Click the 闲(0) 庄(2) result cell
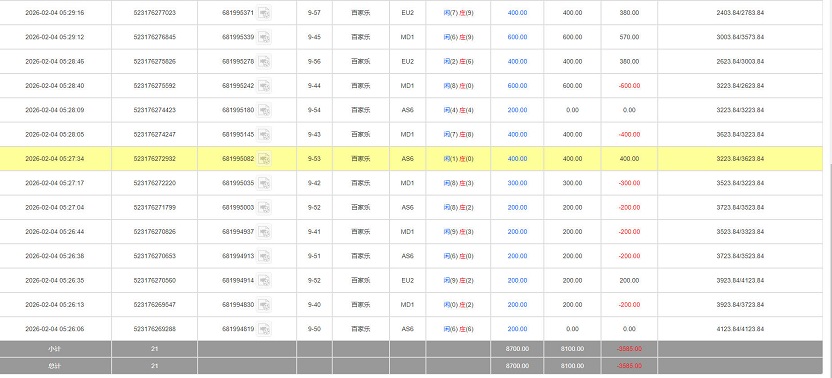This screenshot has width=832, height=378. pos(458,305)
